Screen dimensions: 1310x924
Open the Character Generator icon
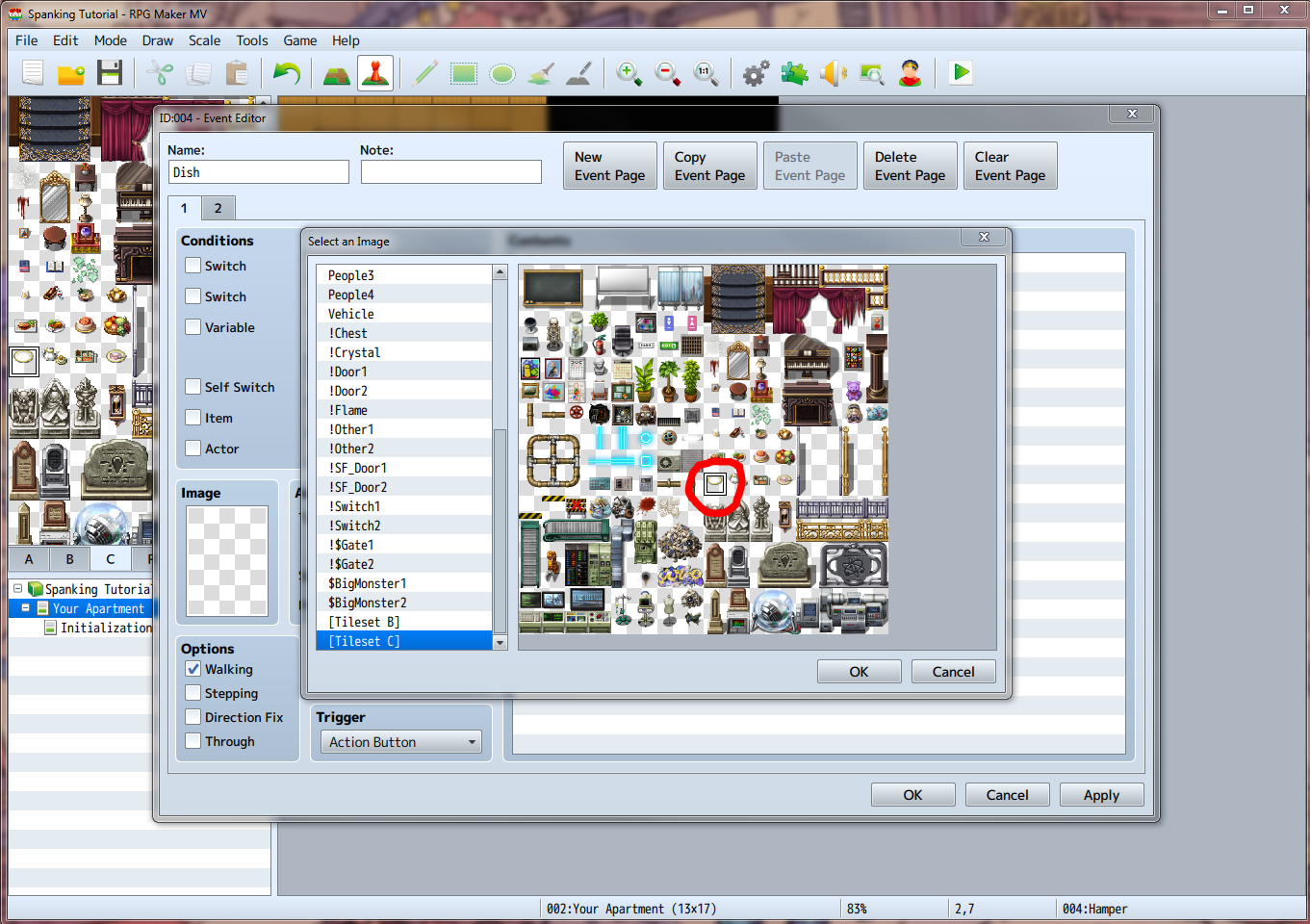click(911, 73)
